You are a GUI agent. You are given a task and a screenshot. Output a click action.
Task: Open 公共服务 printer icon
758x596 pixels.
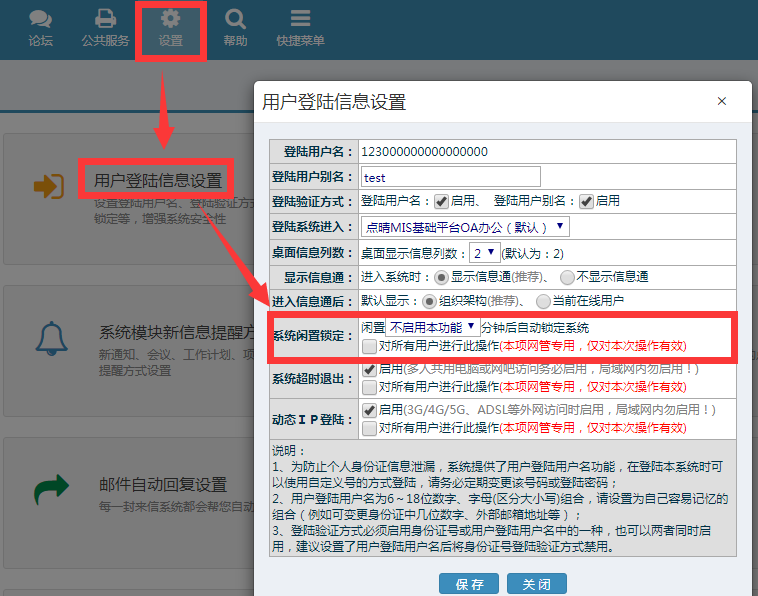tap(105, 19)
